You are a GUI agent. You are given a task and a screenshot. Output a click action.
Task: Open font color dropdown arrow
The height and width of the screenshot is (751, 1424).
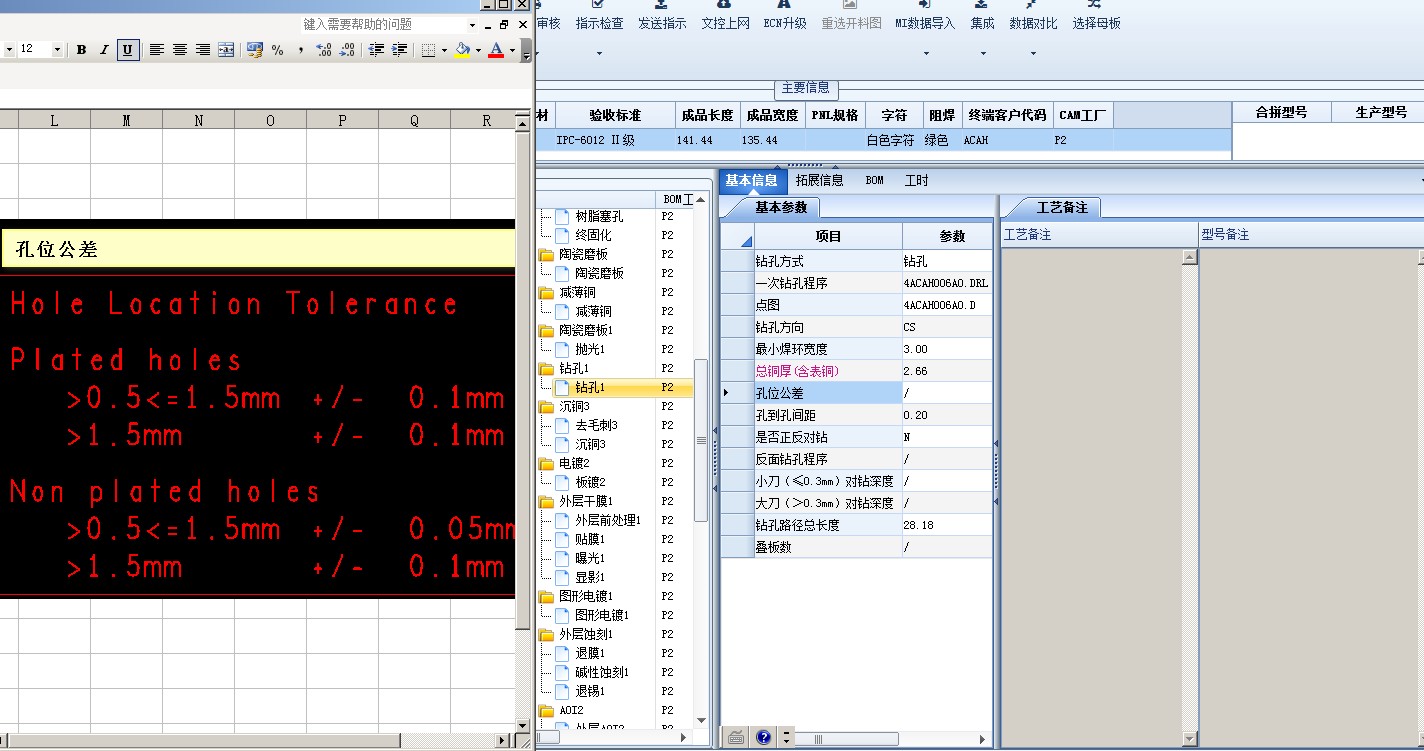coord(512,50)
